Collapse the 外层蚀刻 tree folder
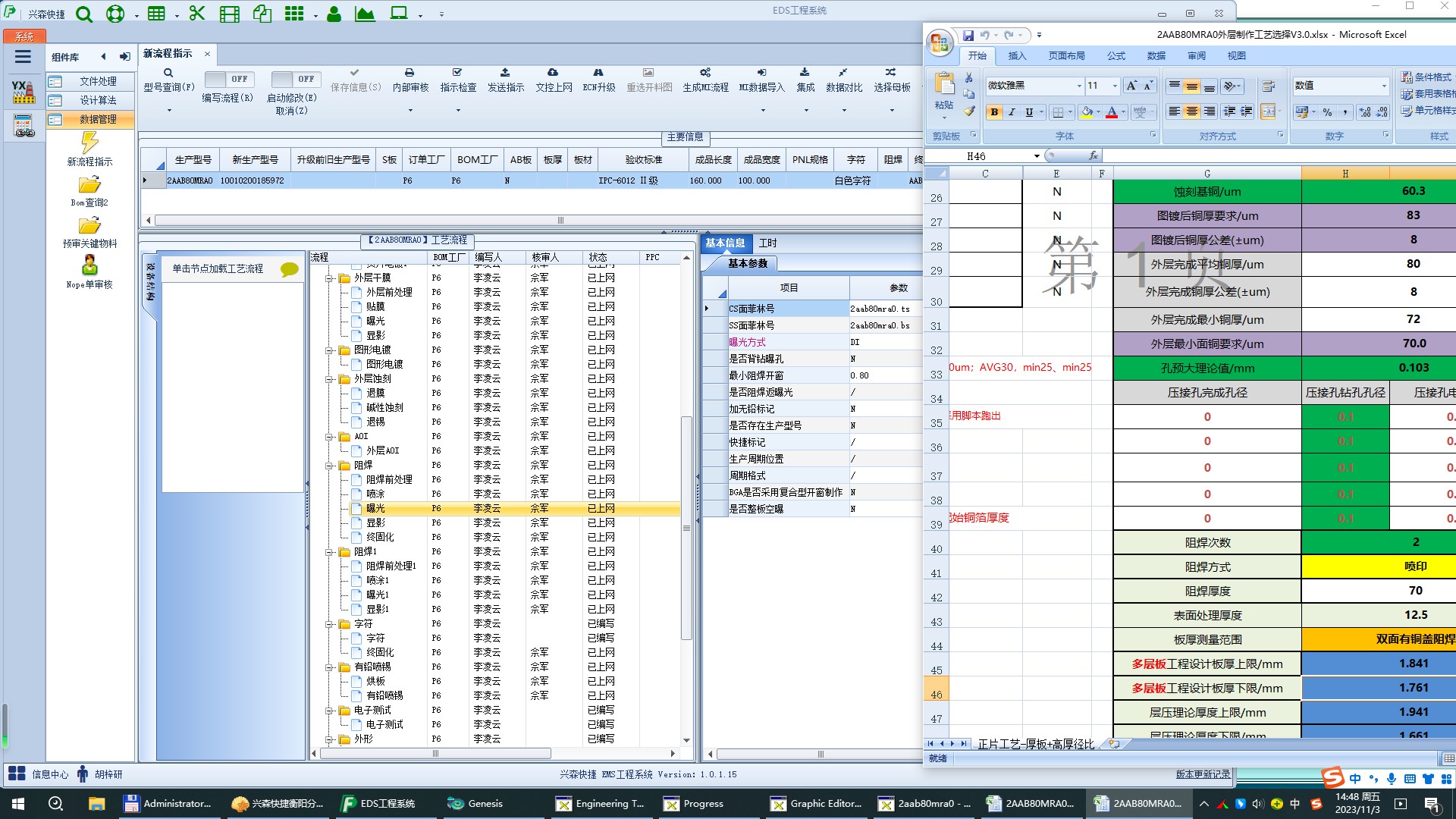Viewport: 1456px width, 819px height. (330, 379)
